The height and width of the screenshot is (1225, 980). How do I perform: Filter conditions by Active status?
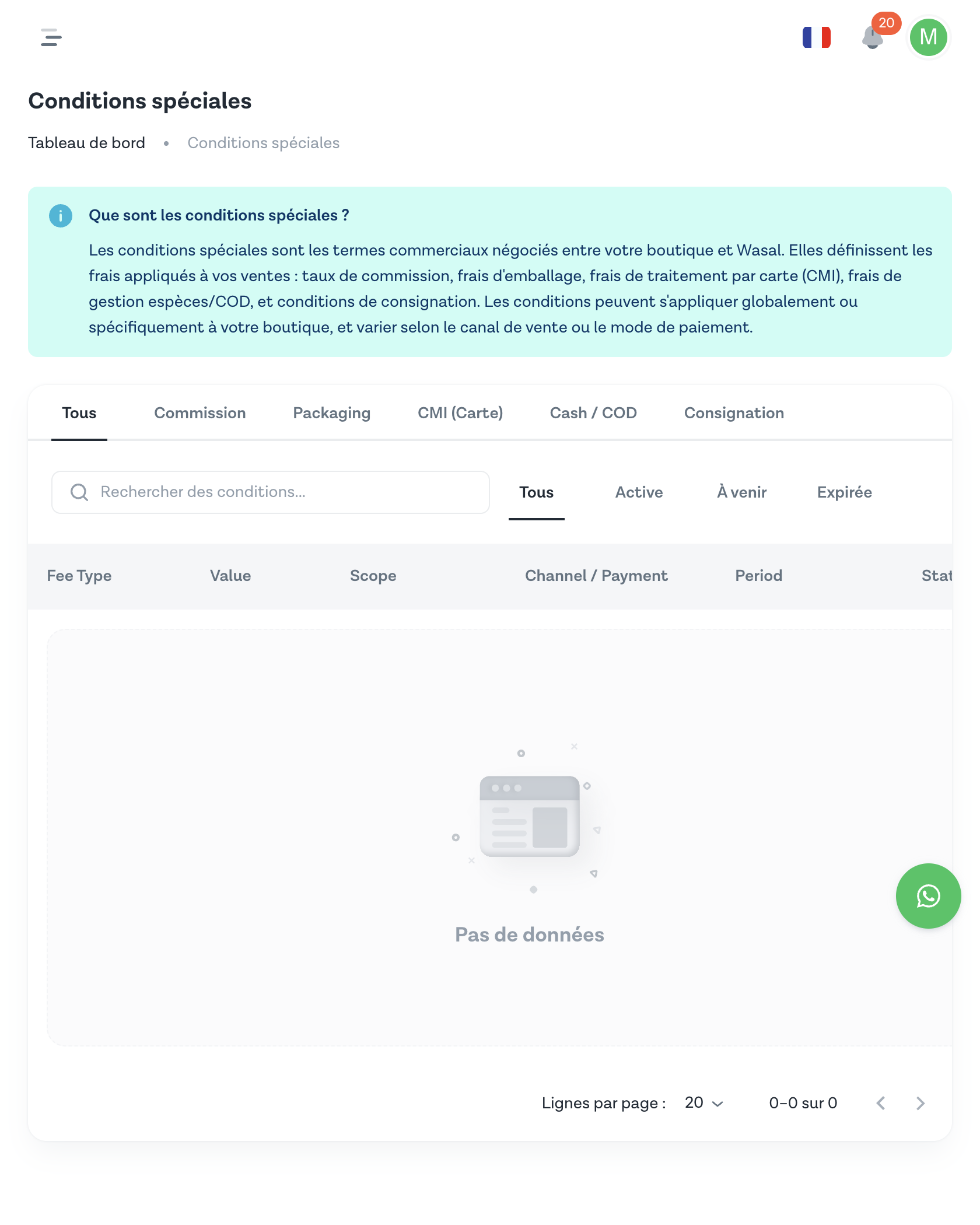(639, 492)
